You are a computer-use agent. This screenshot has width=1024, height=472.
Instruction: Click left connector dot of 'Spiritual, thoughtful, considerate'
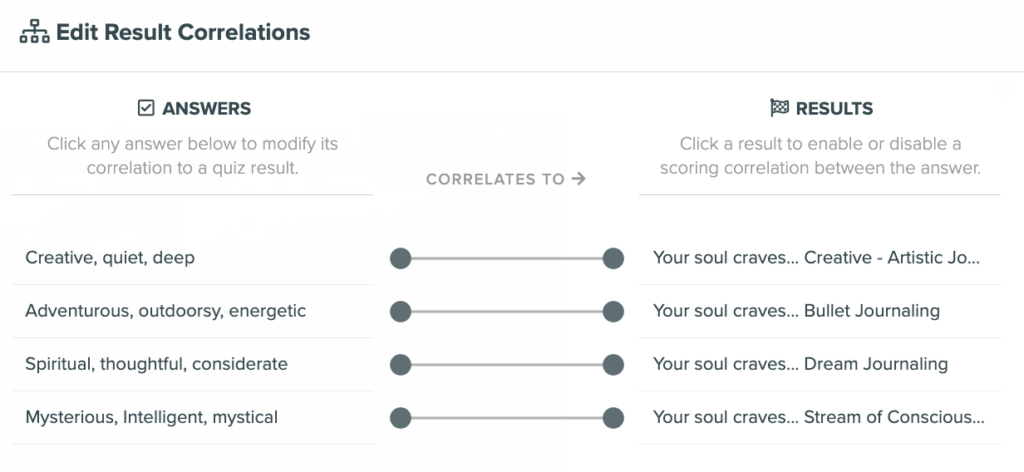(400, 365)
